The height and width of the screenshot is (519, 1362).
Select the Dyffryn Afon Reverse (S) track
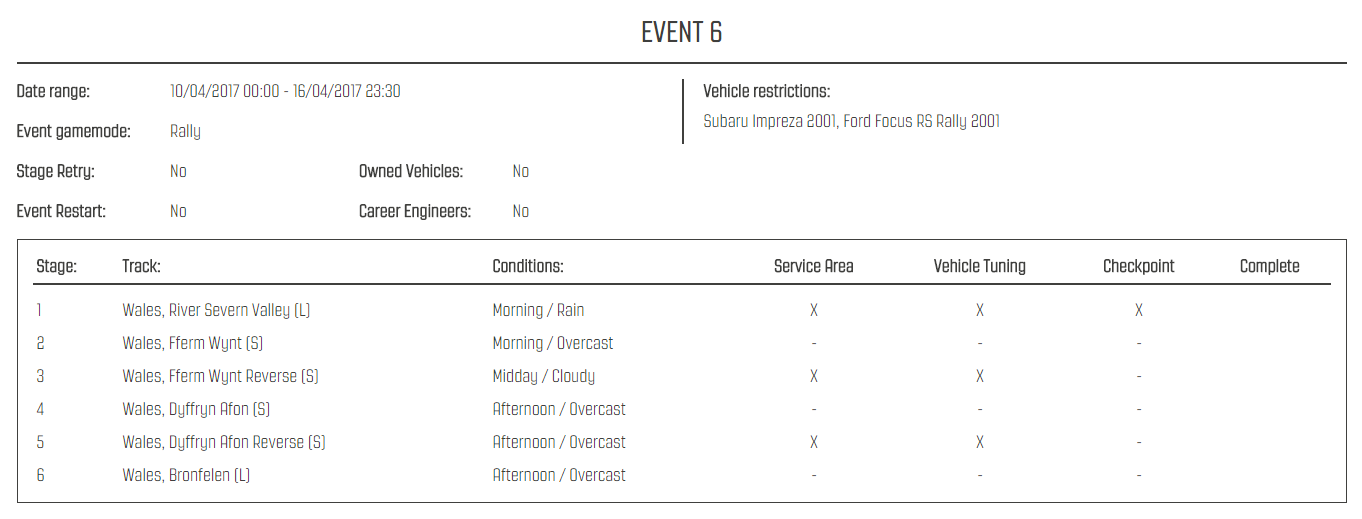pyautogui.click(x=224, y=442)
